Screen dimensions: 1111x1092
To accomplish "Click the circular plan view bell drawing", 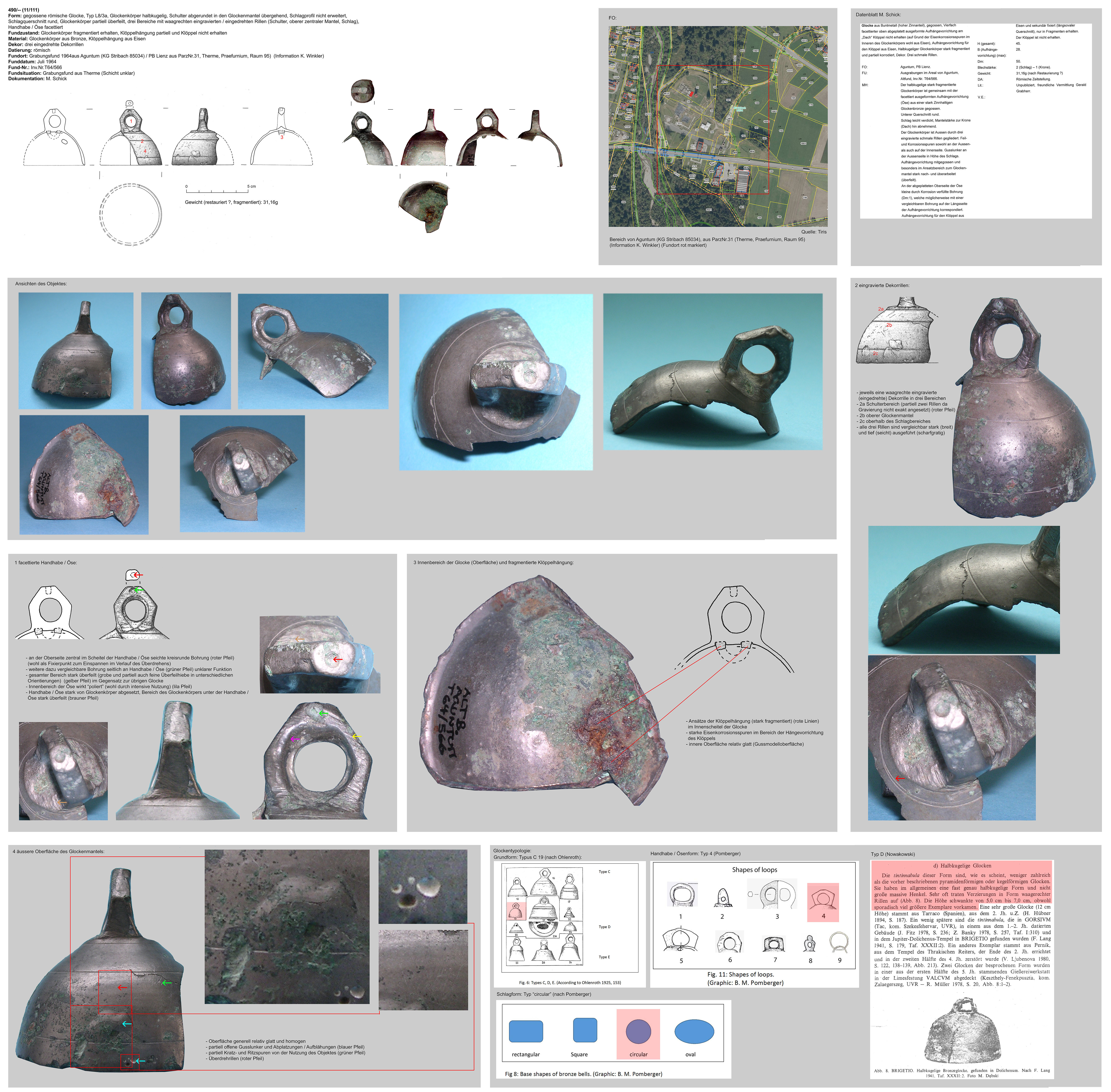I will click(x=131, y=214).
